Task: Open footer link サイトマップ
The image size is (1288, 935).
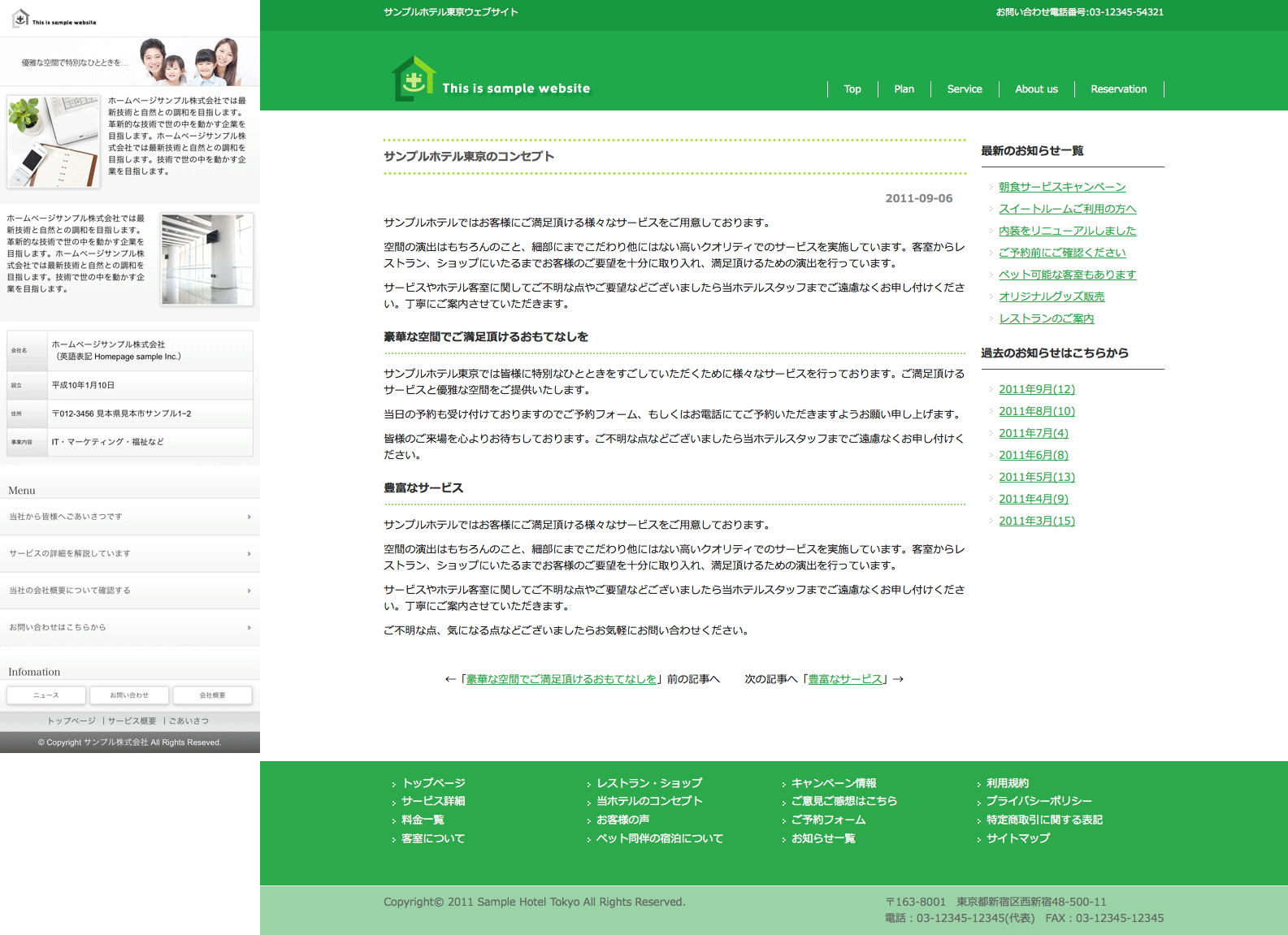Action: [1017, 838]
